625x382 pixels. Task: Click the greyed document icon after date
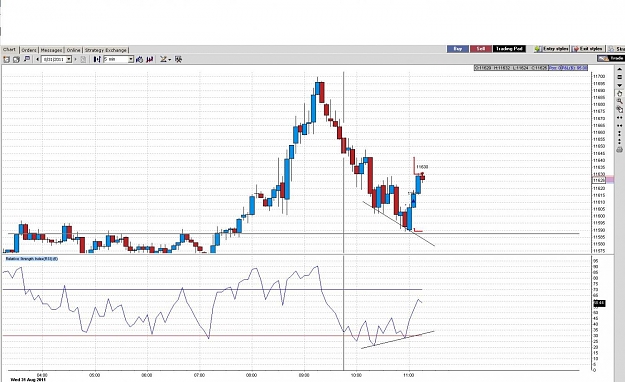[x=83, y=59]
